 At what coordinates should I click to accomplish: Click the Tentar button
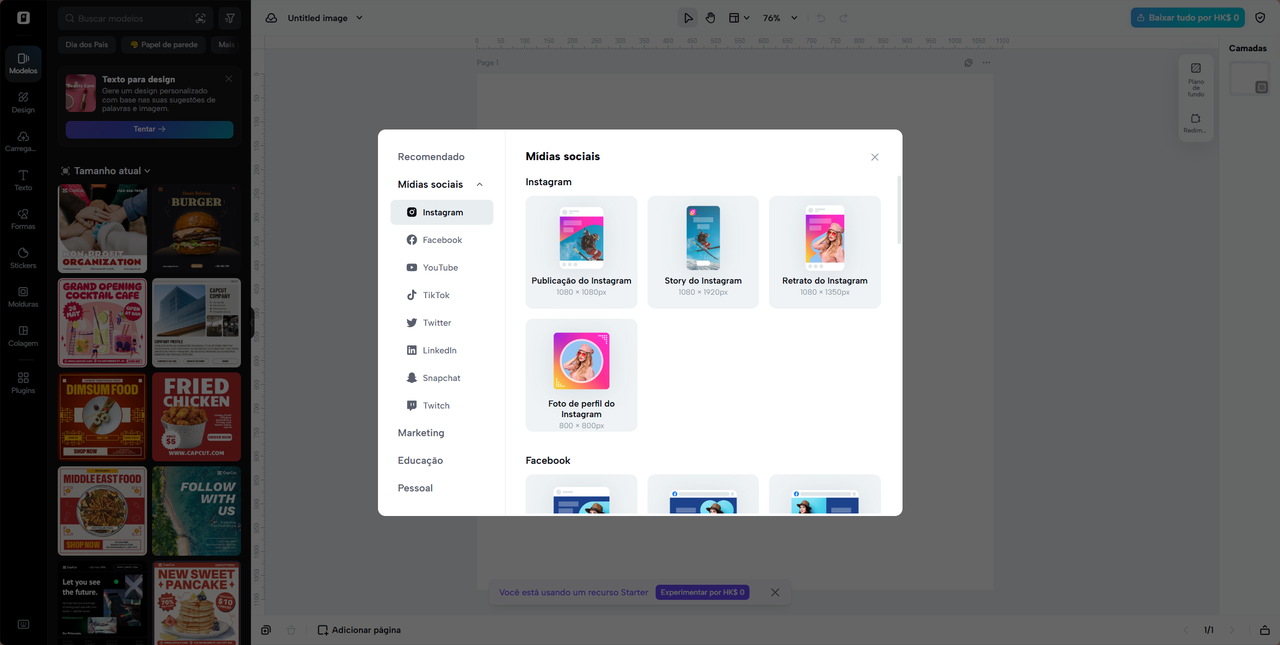(x=149, y=129)
